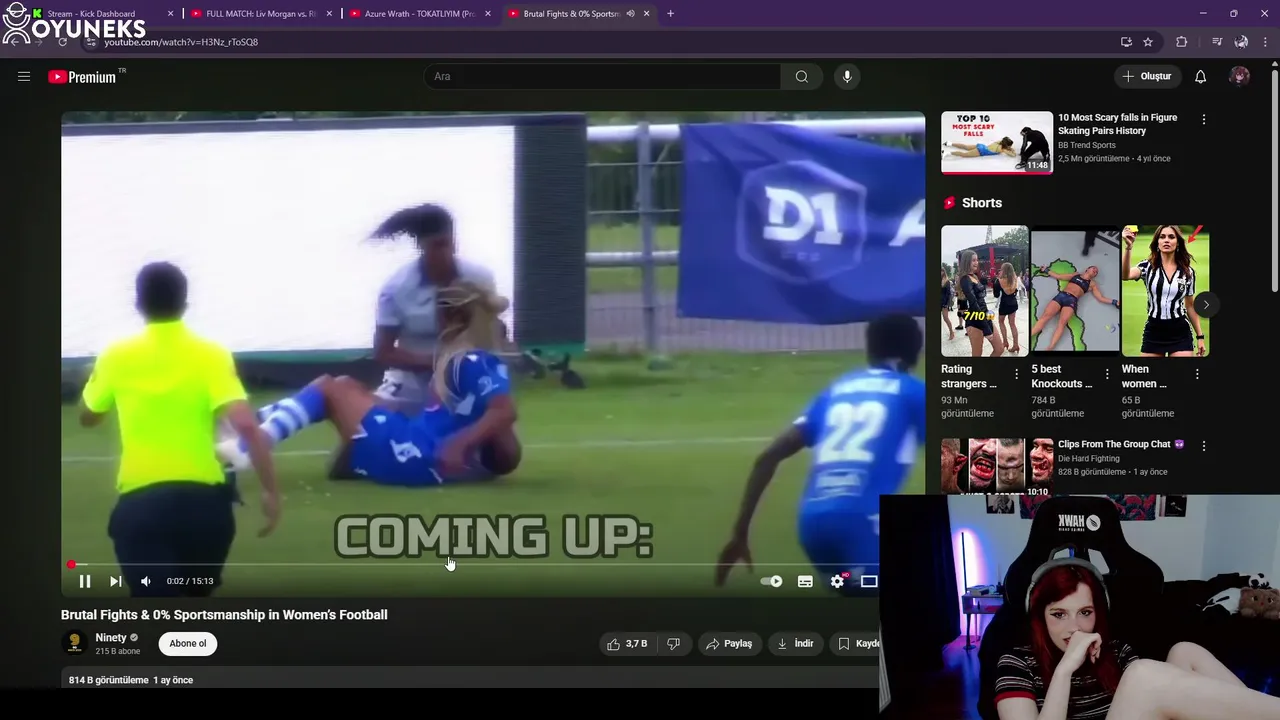Image resolution: width=1280 pixels, height=720 pixels.
Task: Open Clips From The Group Chat video
Action: (1121, 444)
